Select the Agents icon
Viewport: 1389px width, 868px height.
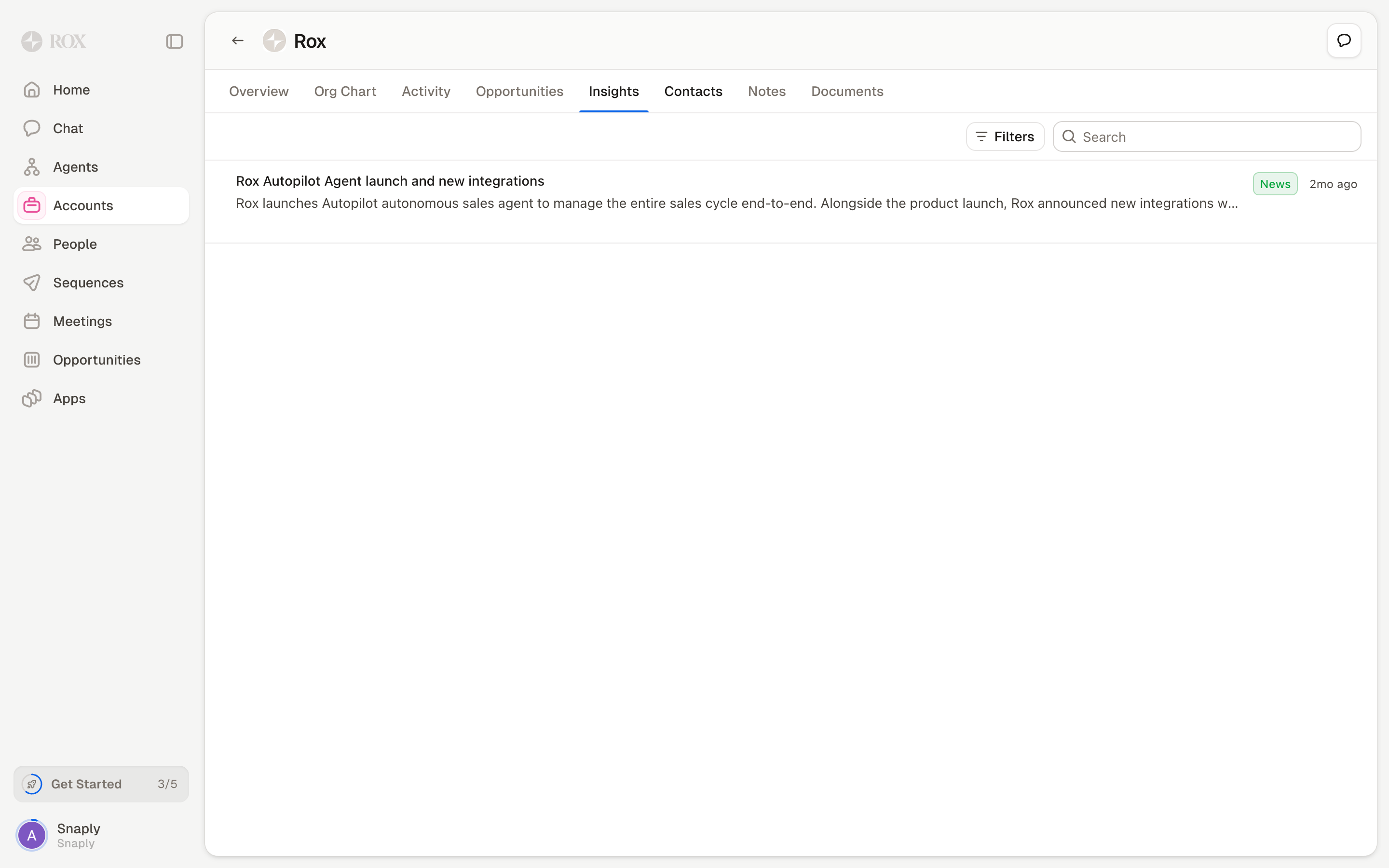click(x=32, y=167)
